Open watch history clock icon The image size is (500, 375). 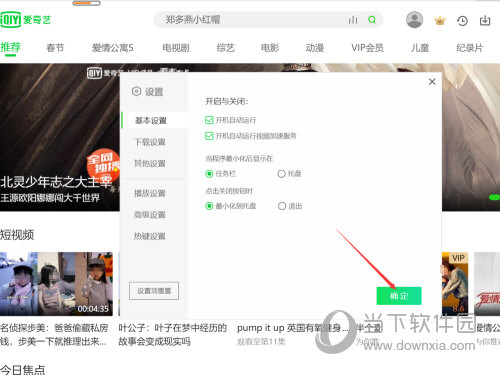462,21
